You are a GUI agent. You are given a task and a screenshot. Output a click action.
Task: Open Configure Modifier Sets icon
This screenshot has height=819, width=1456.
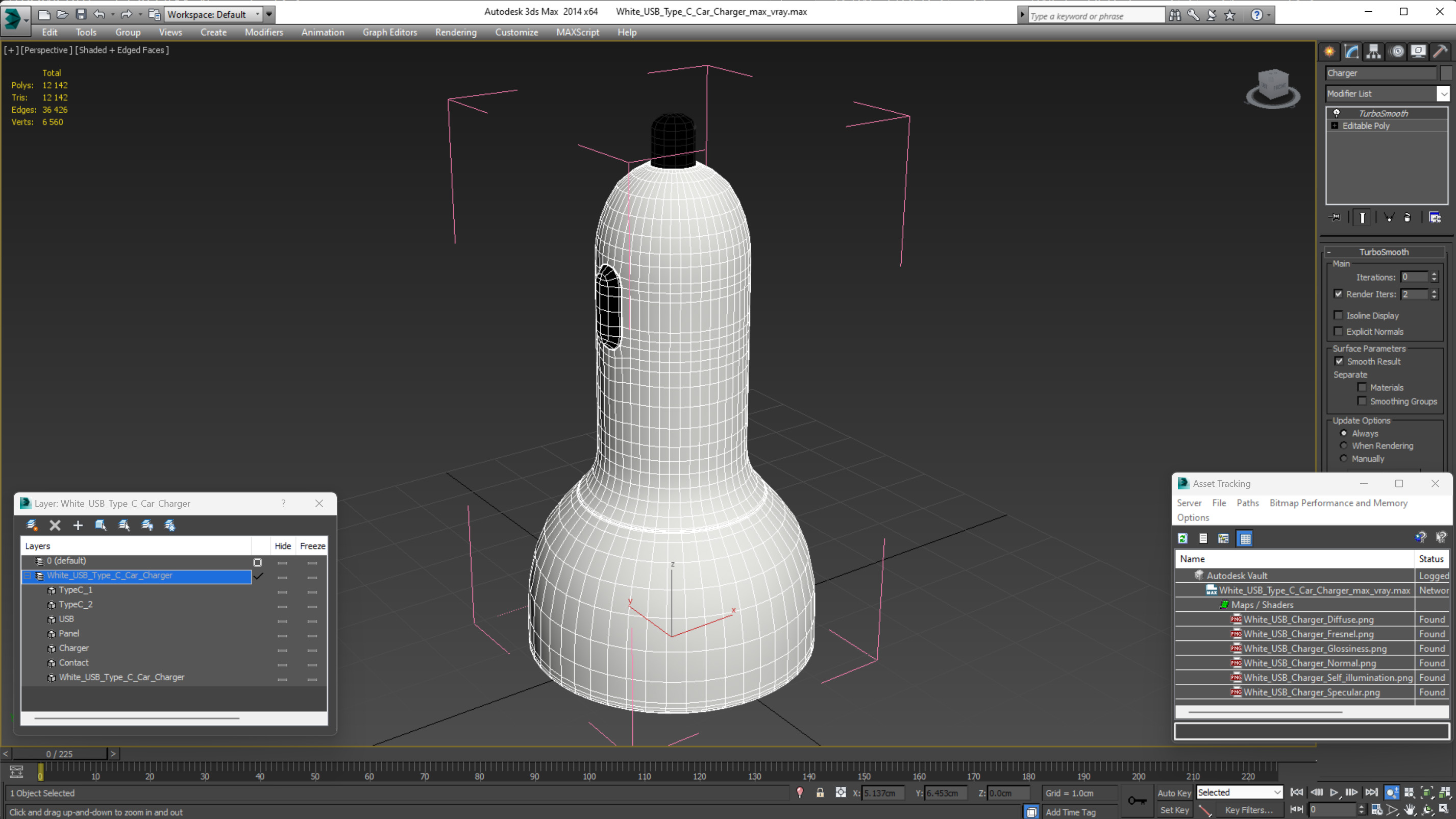point(1435,217)
